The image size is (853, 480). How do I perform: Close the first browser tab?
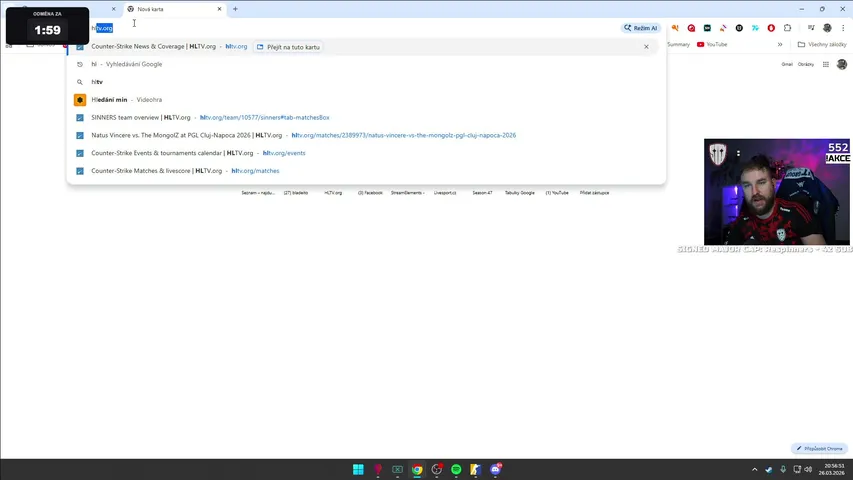113,9
